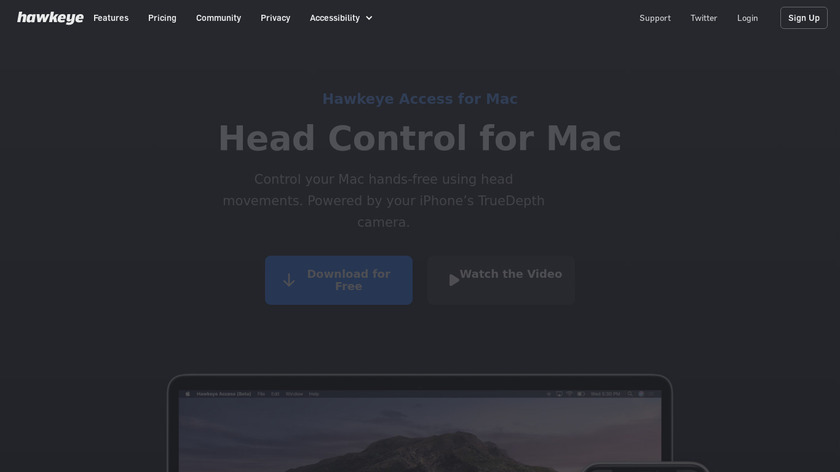Click the Mac desktop preview image
The image size is (840, 472).
pyautogui.click(x=420, y=431)
